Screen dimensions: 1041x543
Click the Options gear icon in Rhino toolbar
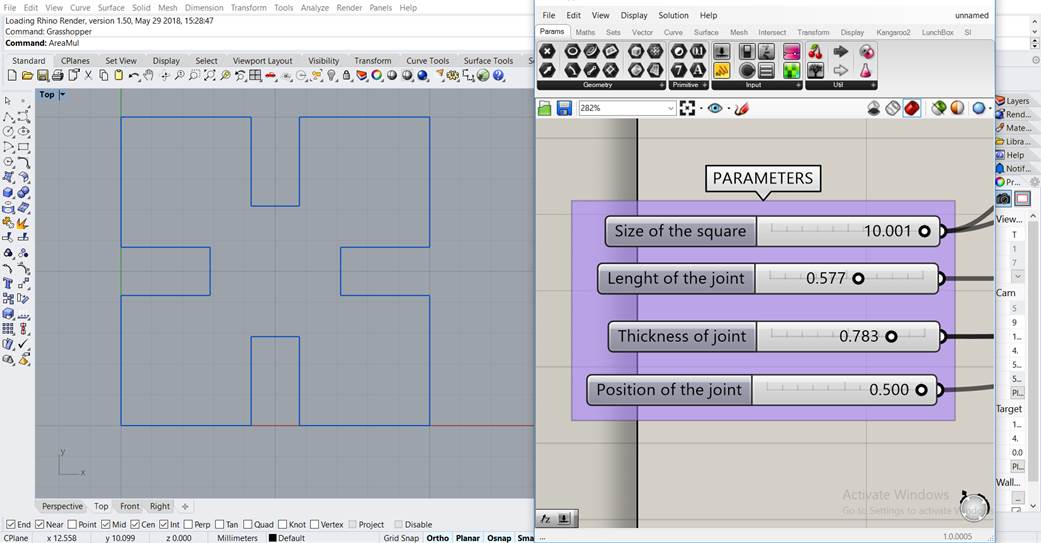[453, 76]
